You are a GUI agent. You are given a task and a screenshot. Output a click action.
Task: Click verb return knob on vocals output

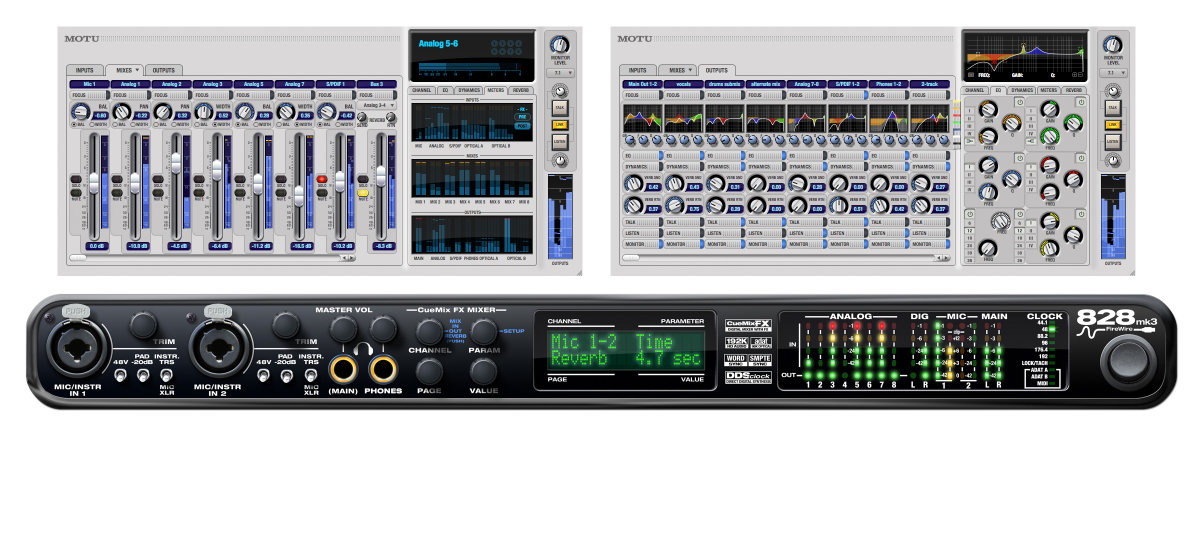click(674, 205)
